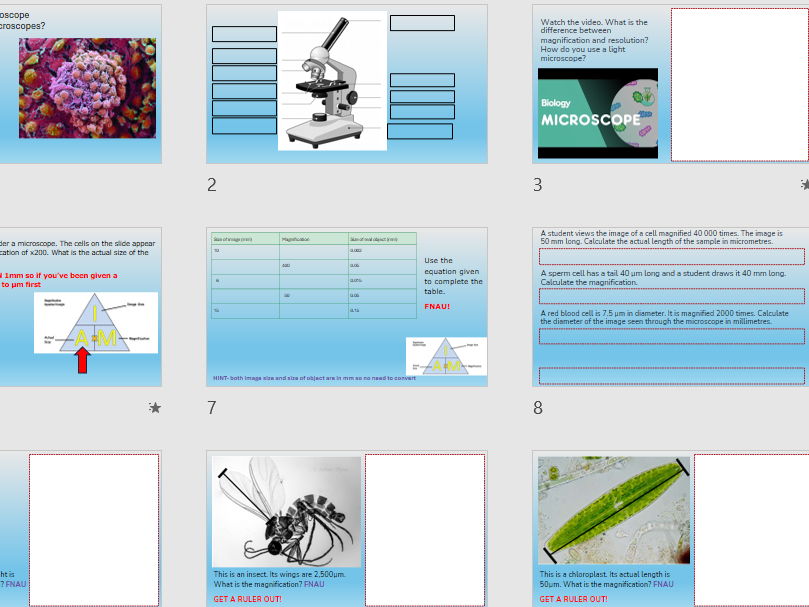
Task: Click the insect wings photo on the bottom-middle slide
Action: coord(286,510)
